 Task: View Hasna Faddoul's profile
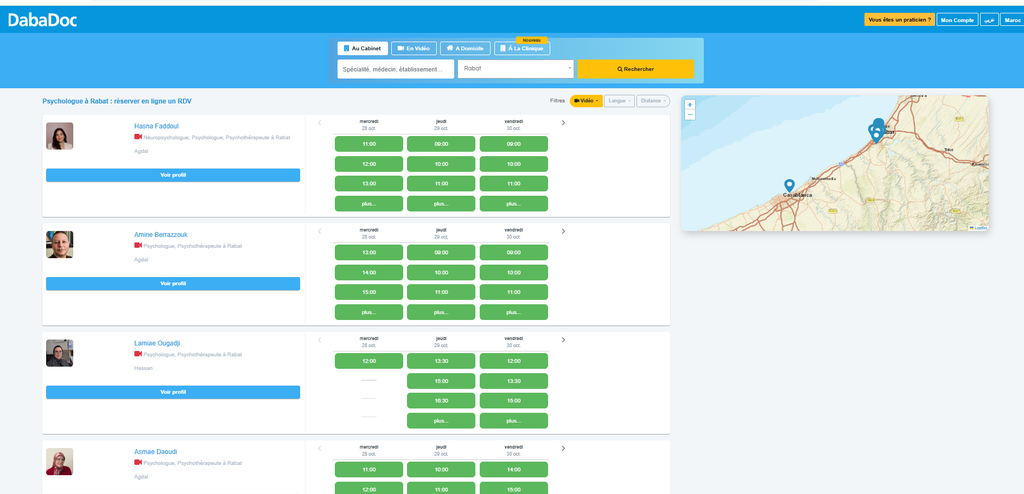173,175
